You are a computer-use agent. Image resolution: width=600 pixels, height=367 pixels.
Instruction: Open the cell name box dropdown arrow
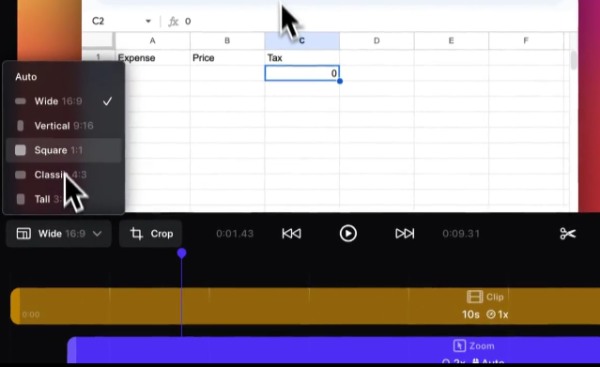point(148,21)
